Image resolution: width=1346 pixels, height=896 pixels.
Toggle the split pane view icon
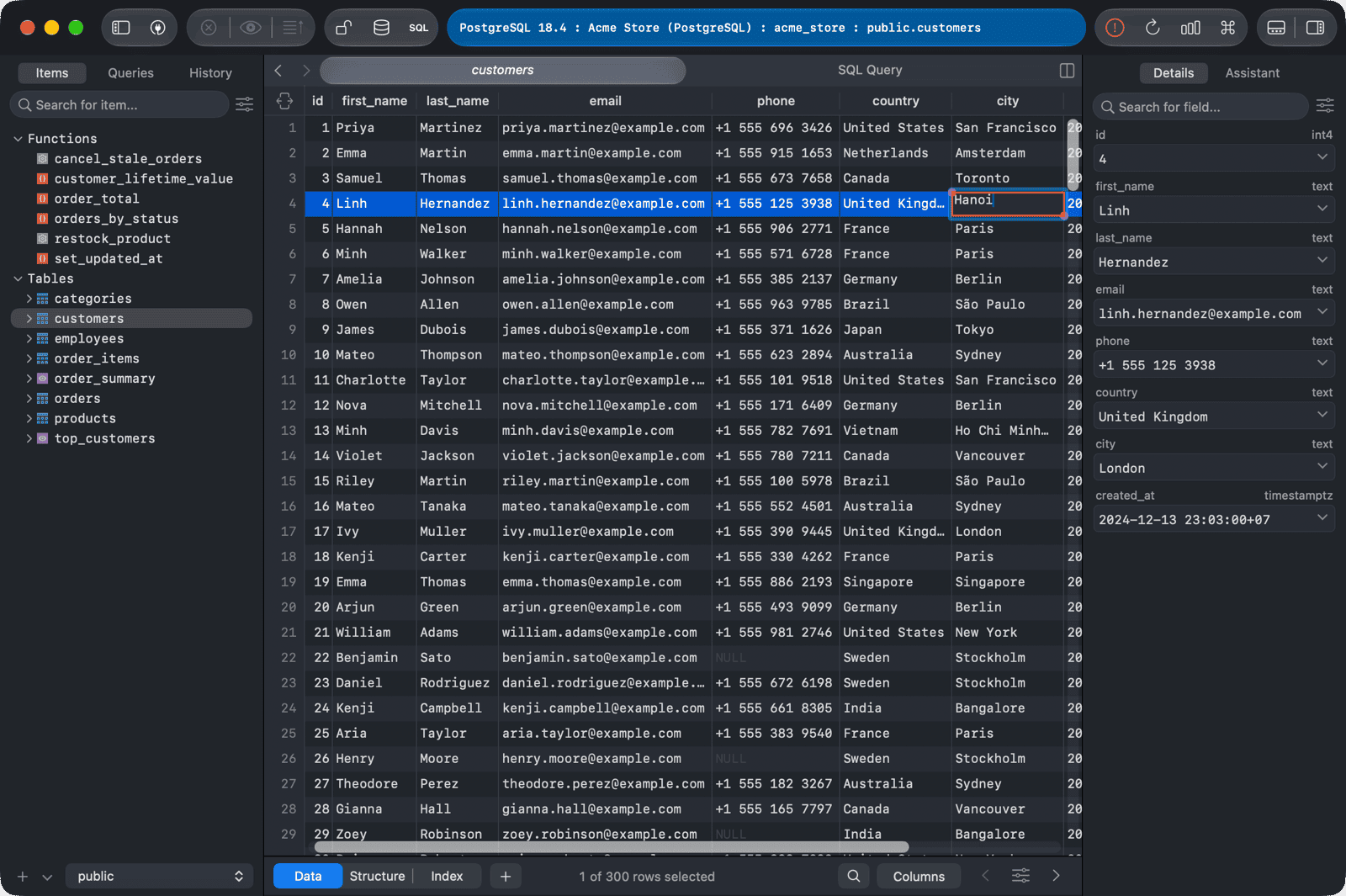pos(1067,71)
